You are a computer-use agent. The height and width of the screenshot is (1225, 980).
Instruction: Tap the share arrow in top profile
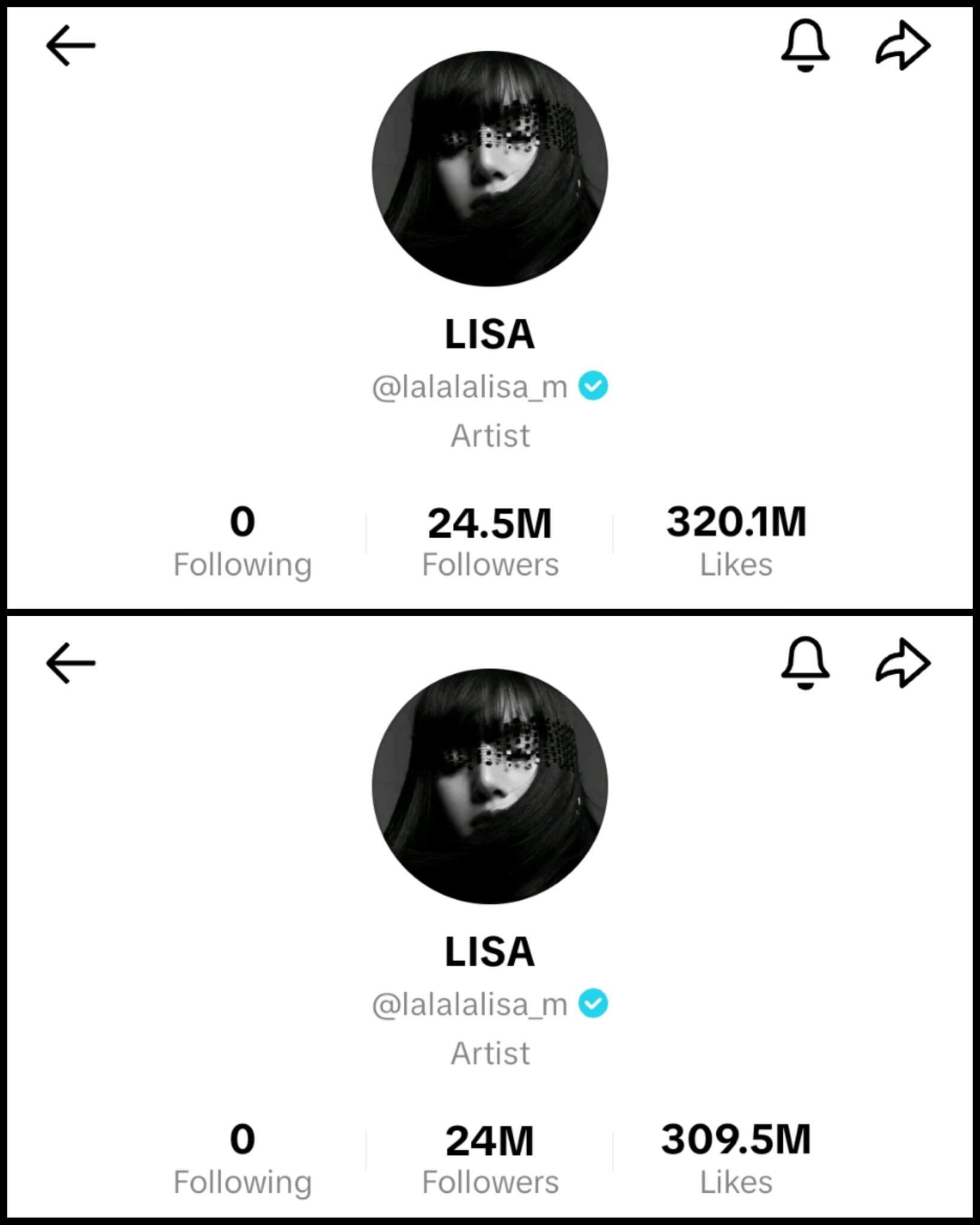click(903, 46)
